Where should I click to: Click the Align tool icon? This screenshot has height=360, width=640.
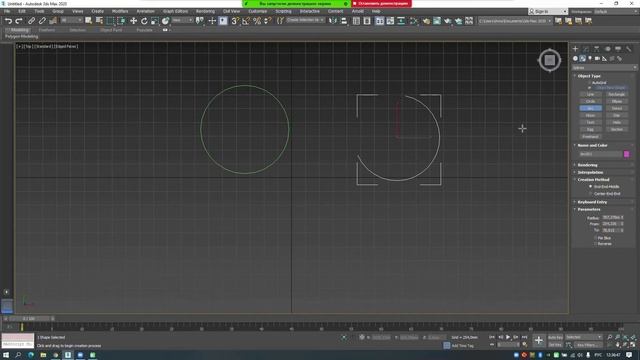click(x=344, y=21)
